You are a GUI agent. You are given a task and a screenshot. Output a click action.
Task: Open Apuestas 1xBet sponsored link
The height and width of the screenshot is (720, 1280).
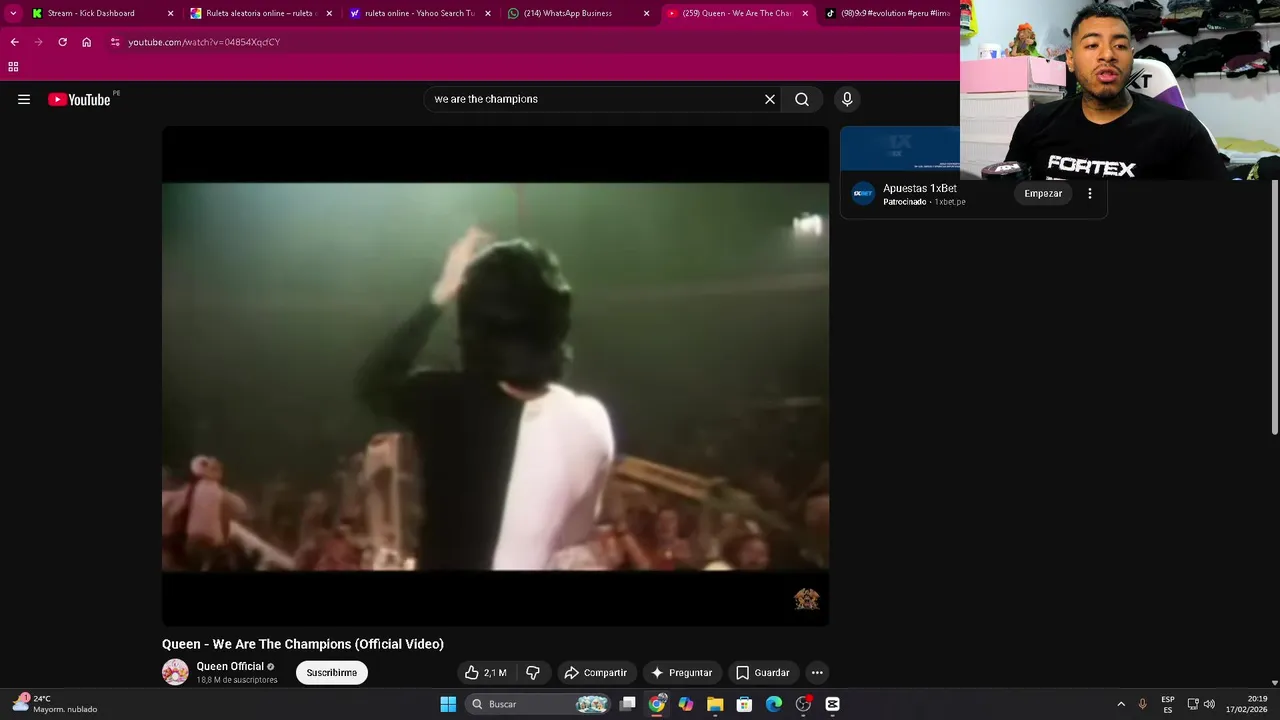click(x=920, y=188)
